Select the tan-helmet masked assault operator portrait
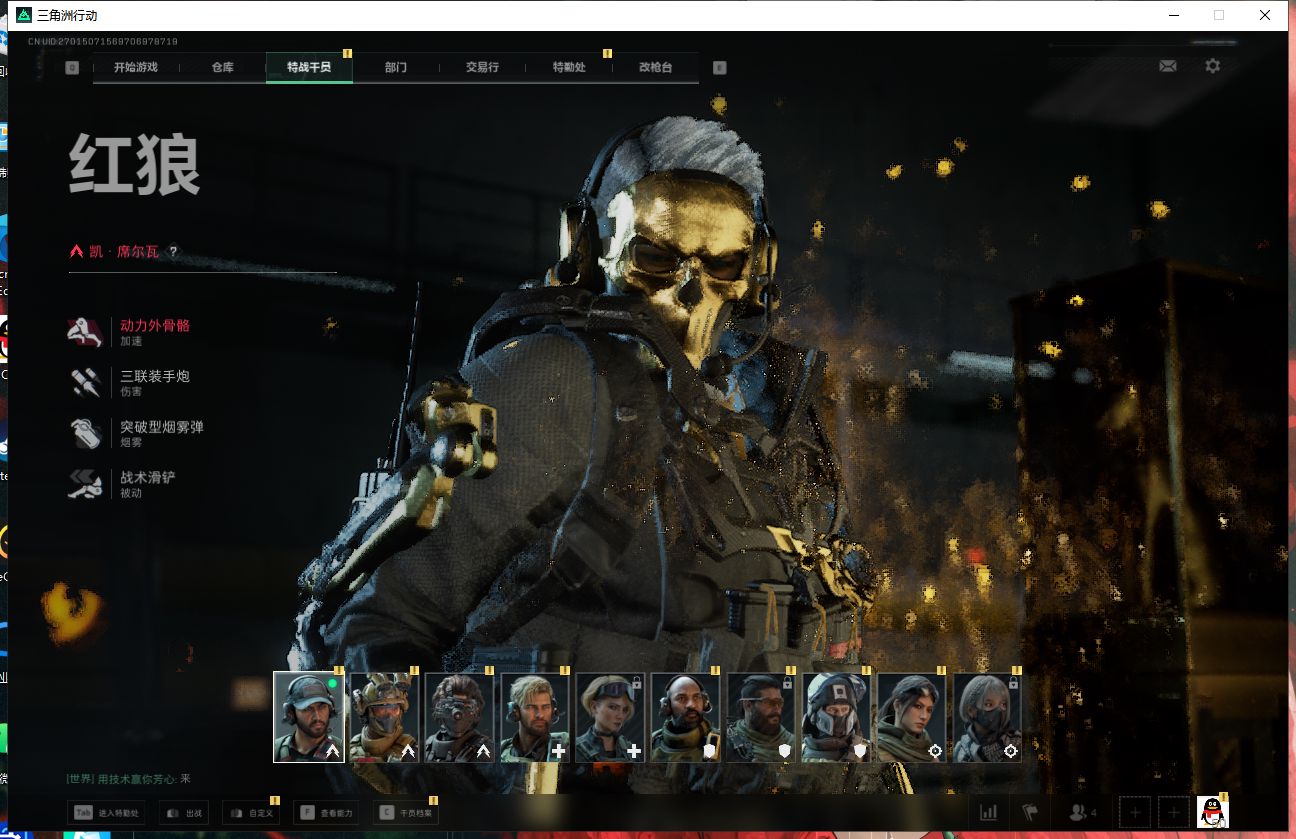 coord(384,717)
